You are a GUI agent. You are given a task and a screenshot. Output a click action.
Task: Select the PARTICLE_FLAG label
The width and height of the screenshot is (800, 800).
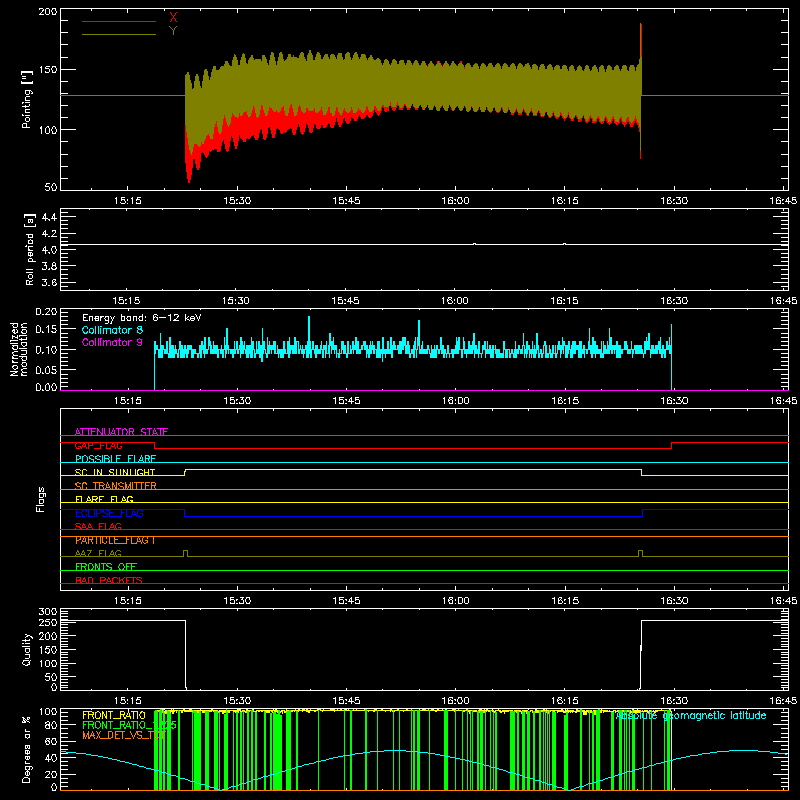pyautogui.click(x=115, y=540)
